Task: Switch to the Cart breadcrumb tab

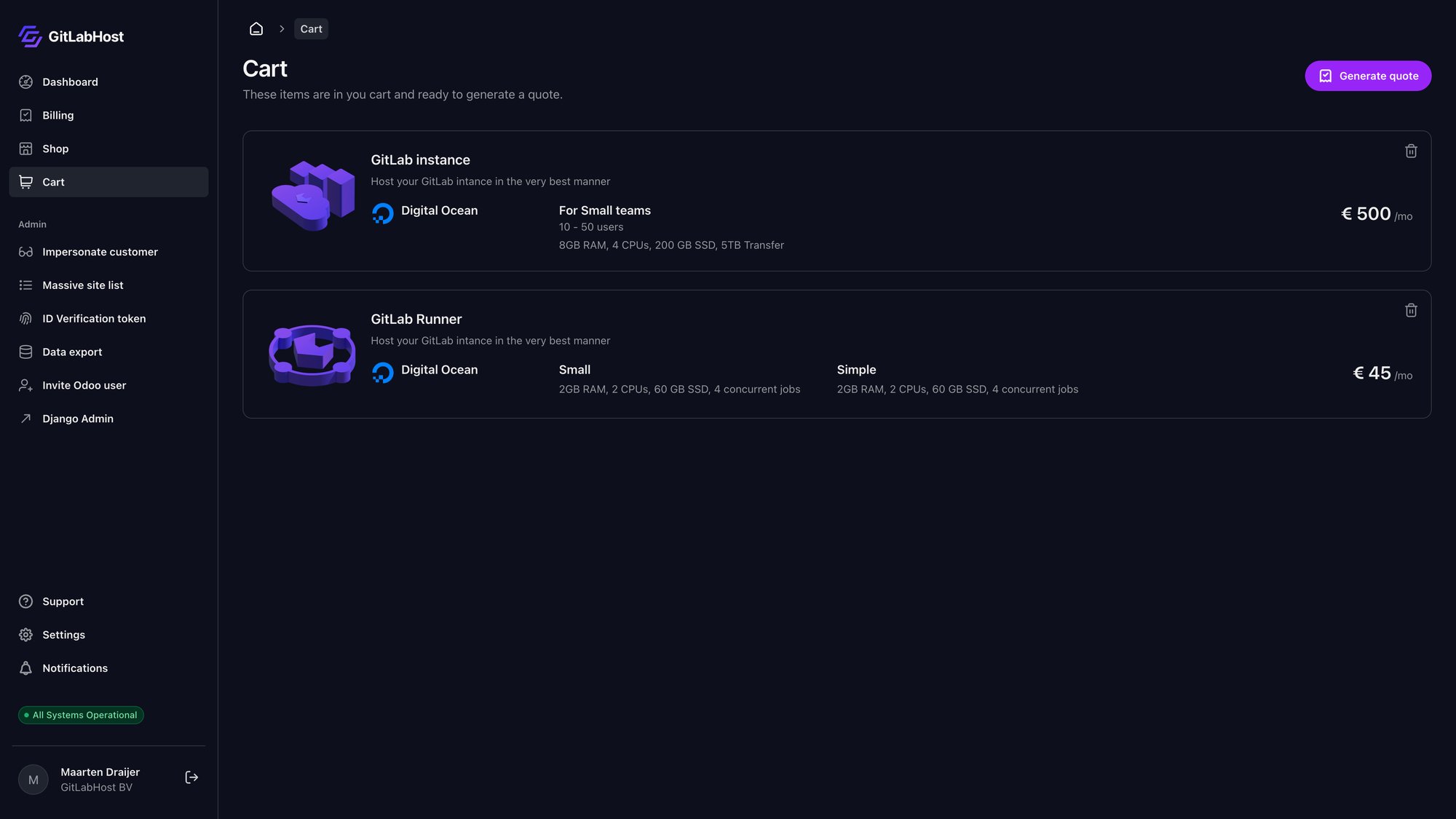Action: coord(311,28)
